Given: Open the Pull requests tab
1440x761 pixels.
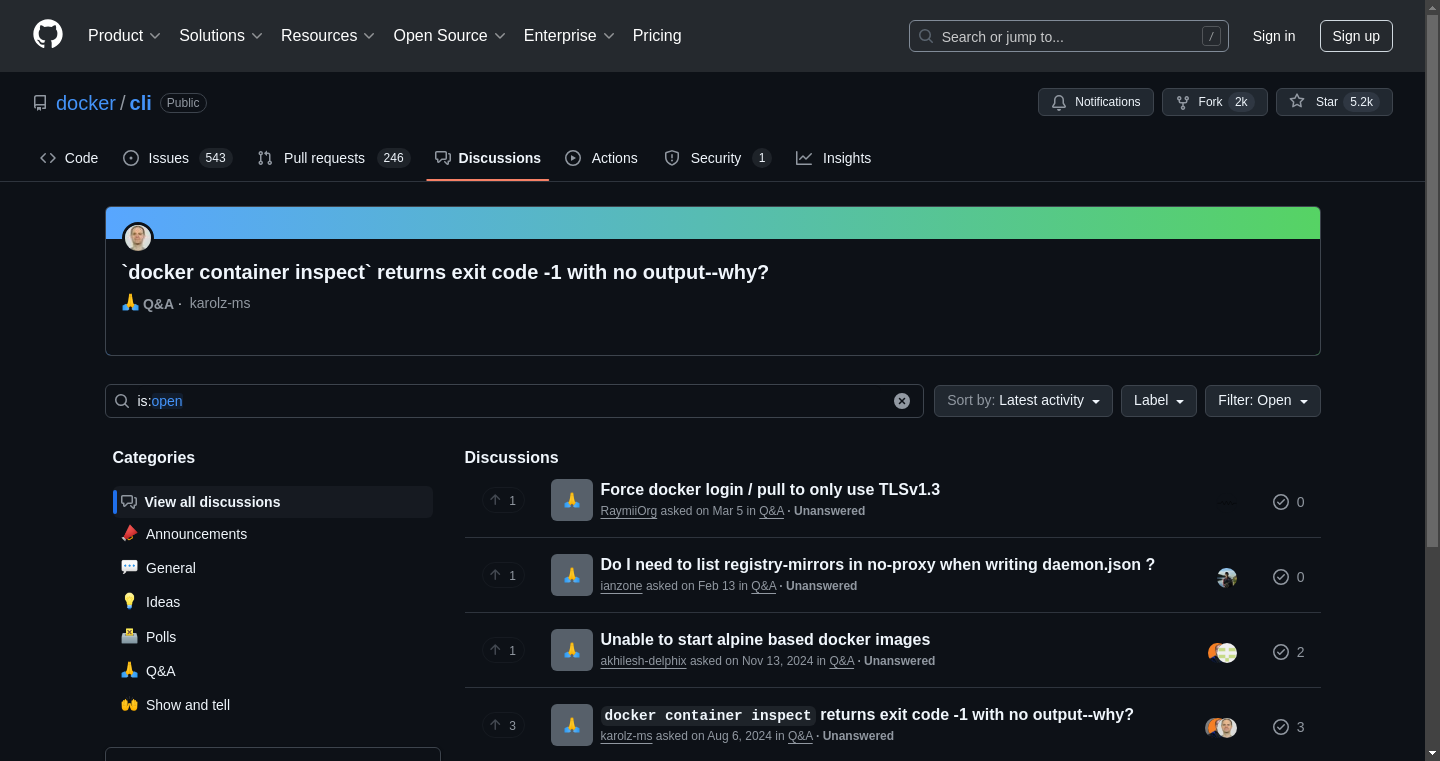Looking at the screenshot, I should tap(333, 158).
